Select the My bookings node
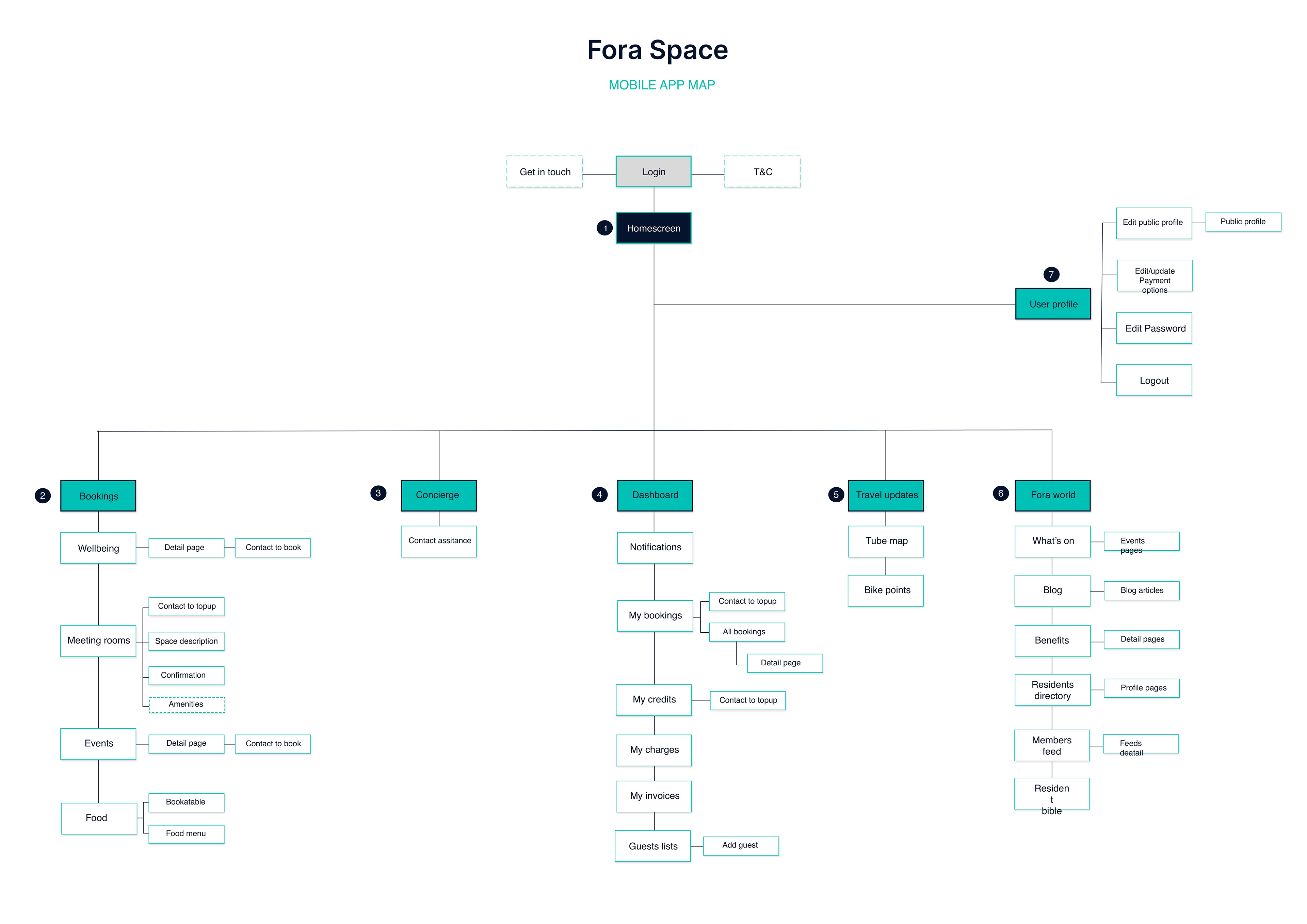This screenshot has height=924, width=1307. click(x=655, y=615)
